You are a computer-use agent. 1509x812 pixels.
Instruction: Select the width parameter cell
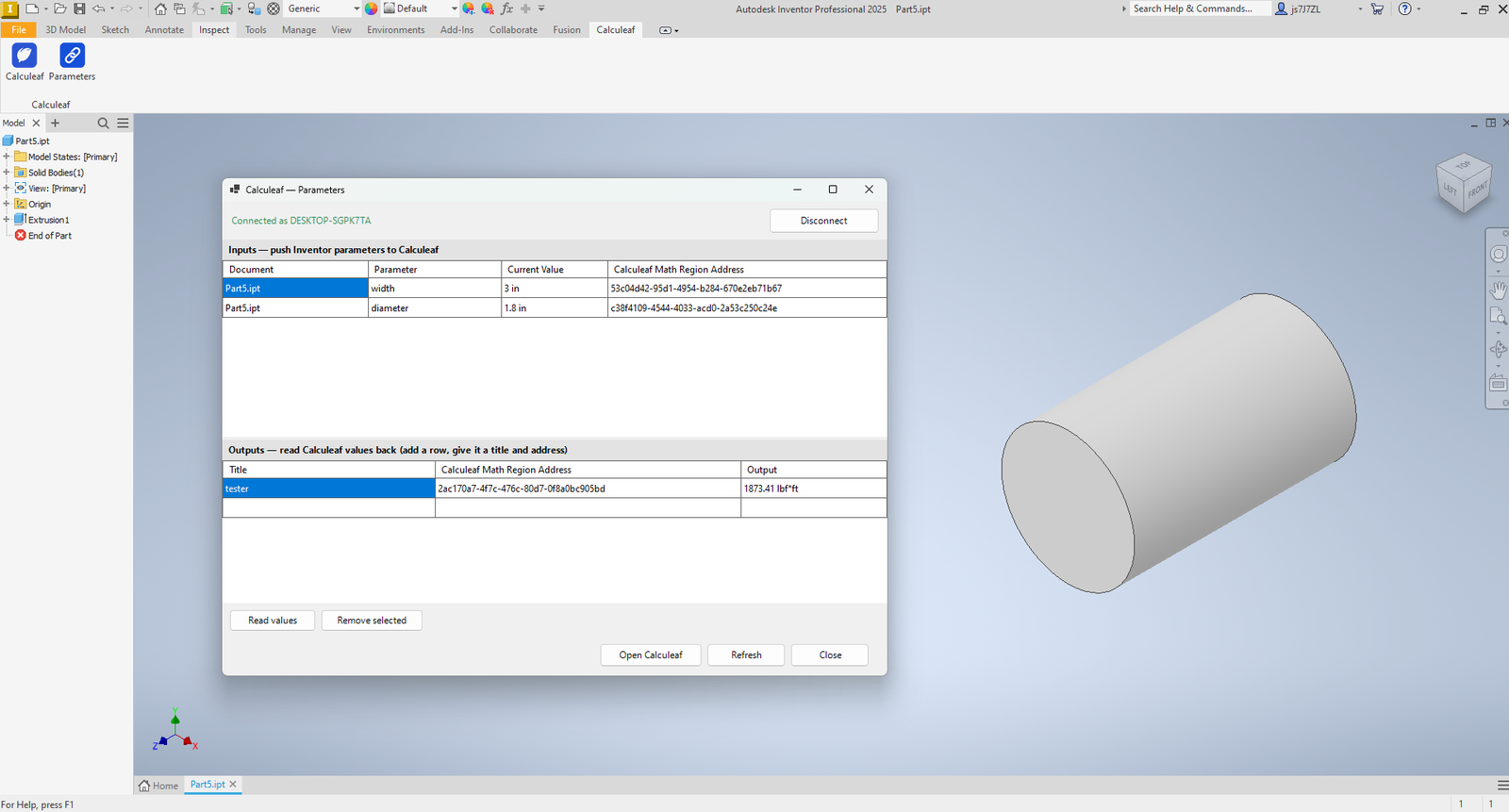pyautogui.click(x=435, y=289)
